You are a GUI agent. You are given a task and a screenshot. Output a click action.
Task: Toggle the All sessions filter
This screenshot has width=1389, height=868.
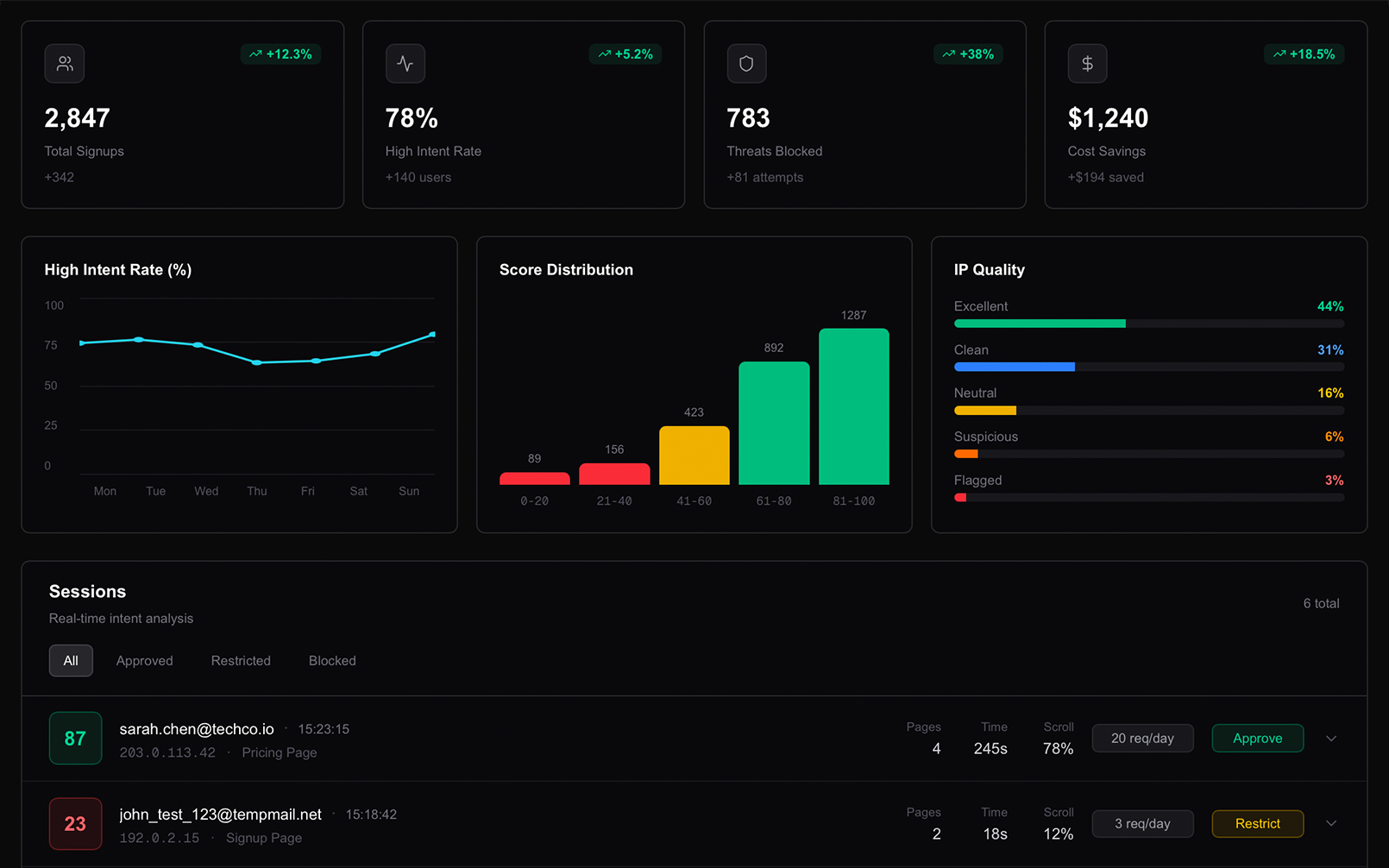[71, 660]
